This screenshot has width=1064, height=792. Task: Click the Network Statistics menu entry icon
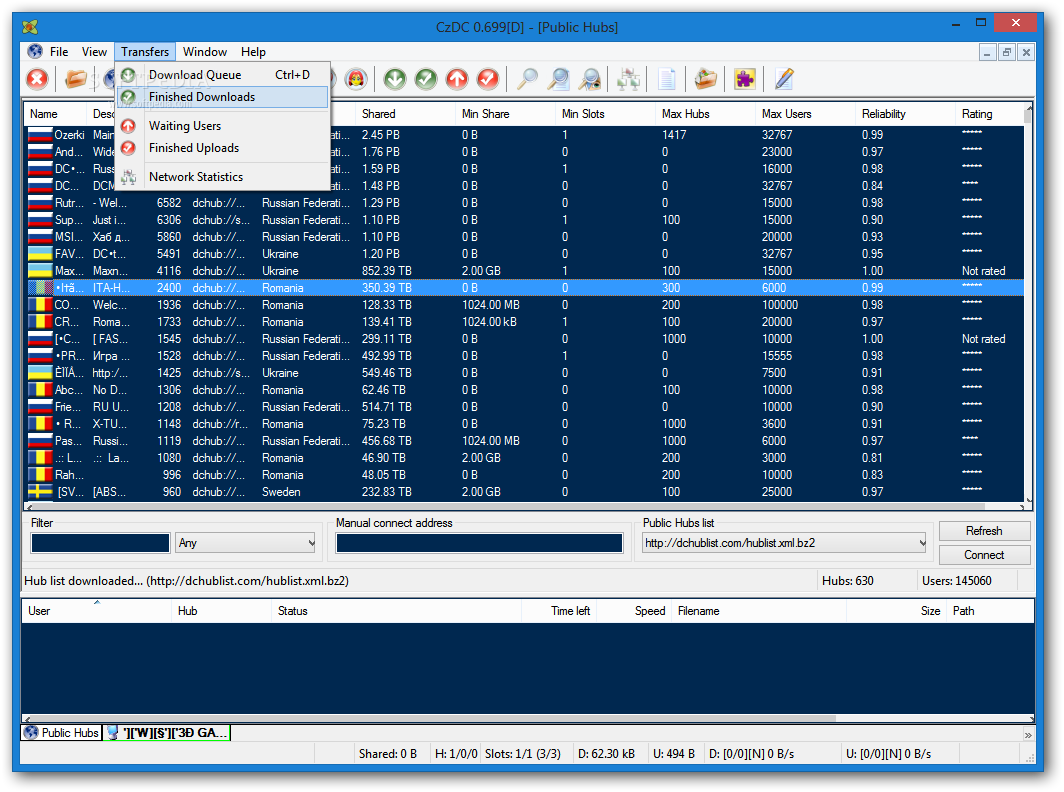[x=128, y=177]
